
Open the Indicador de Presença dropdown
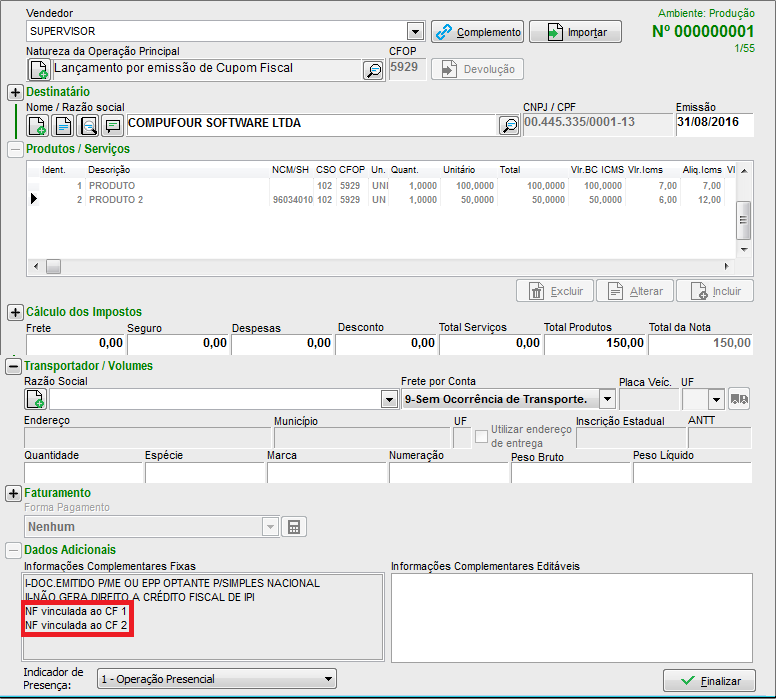[x=326, y=680]
